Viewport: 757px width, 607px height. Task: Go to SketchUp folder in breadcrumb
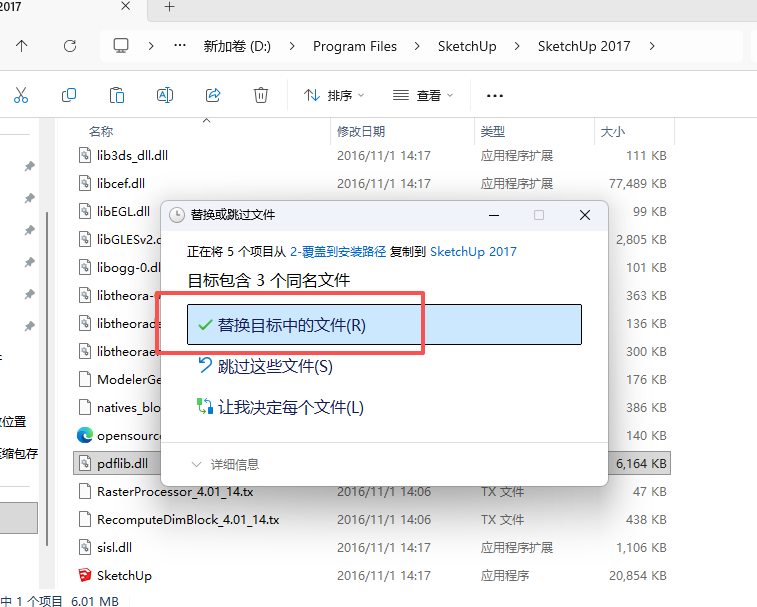[467, 46]
